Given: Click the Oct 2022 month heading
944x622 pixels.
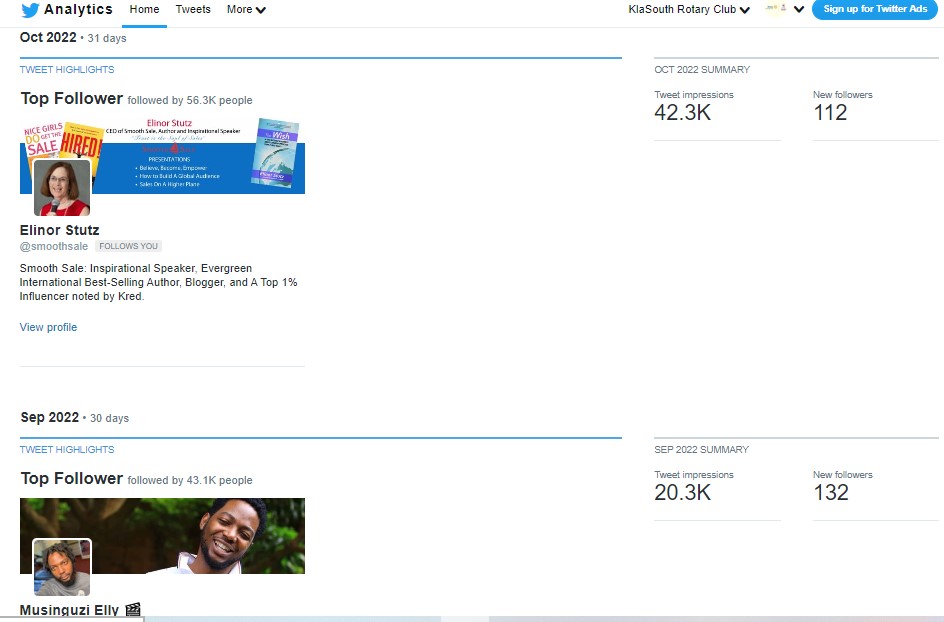Looking at the screenshot, I should [x=48, y=37].
